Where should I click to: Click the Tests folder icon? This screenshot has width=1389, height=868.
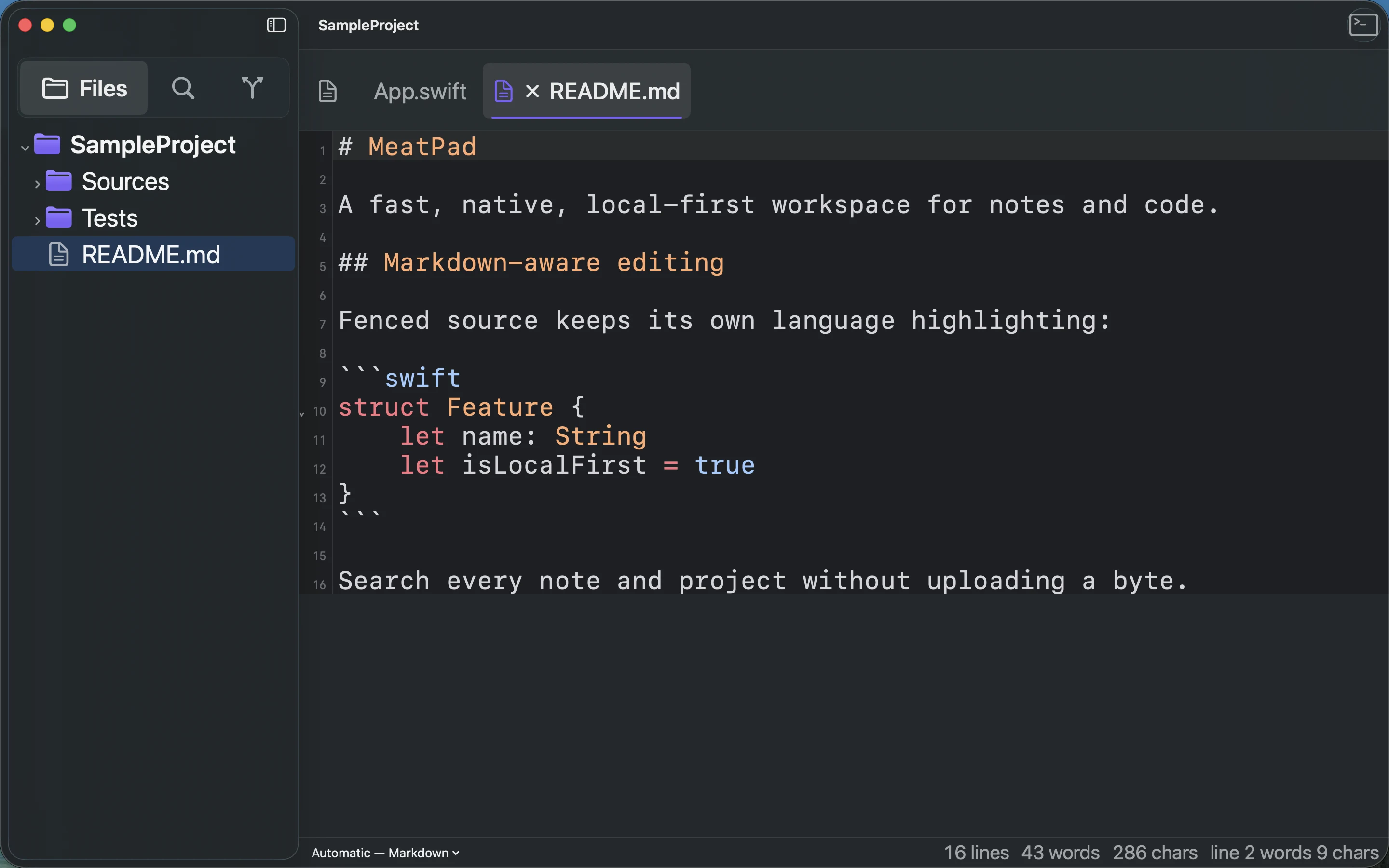point(58,217)
